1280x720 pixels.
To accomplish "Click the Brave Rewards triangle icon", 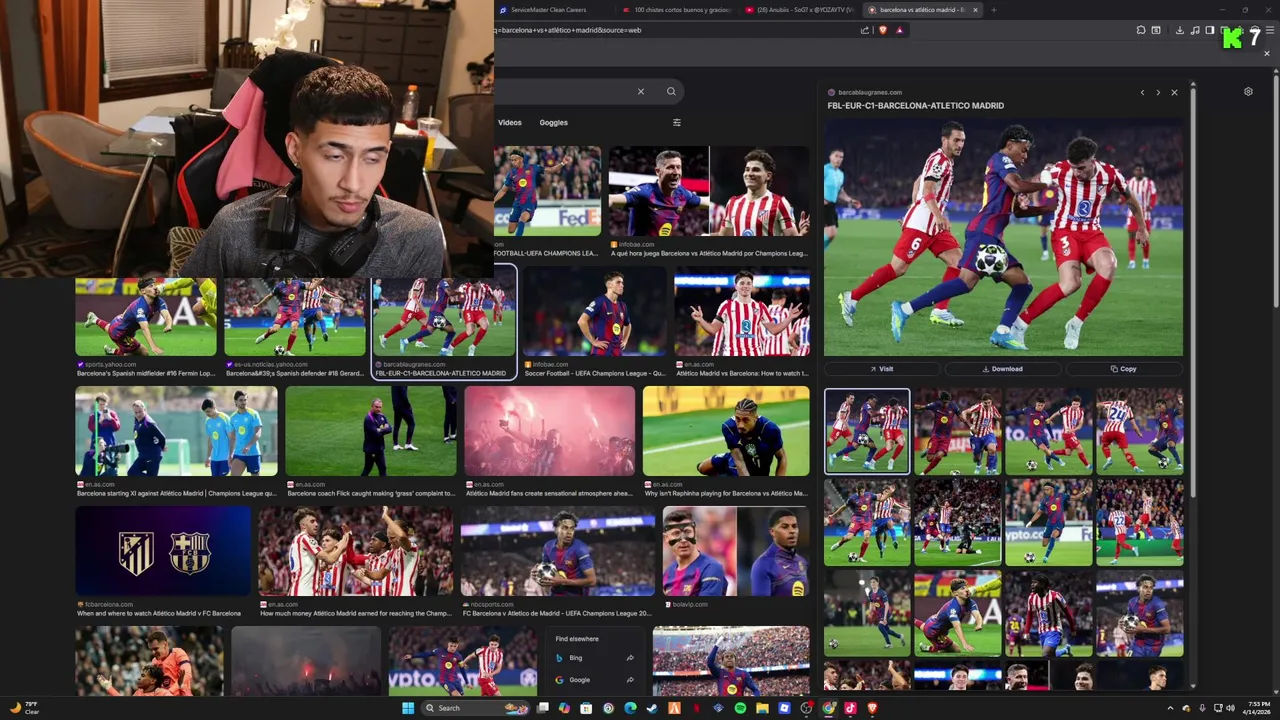I will click(x=900, y=30).
